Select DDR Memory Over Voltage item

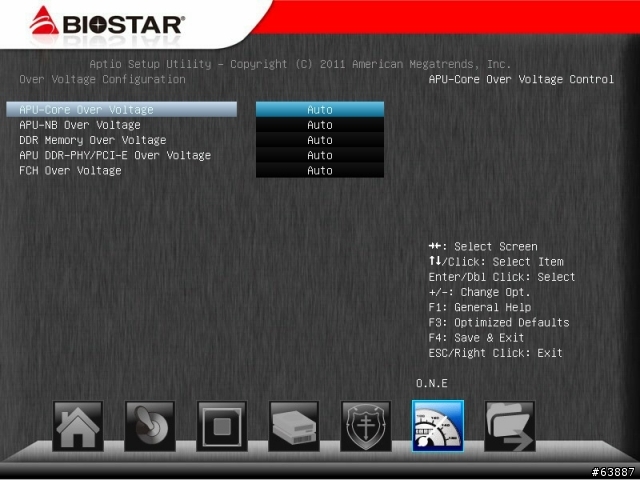[93, 140]
